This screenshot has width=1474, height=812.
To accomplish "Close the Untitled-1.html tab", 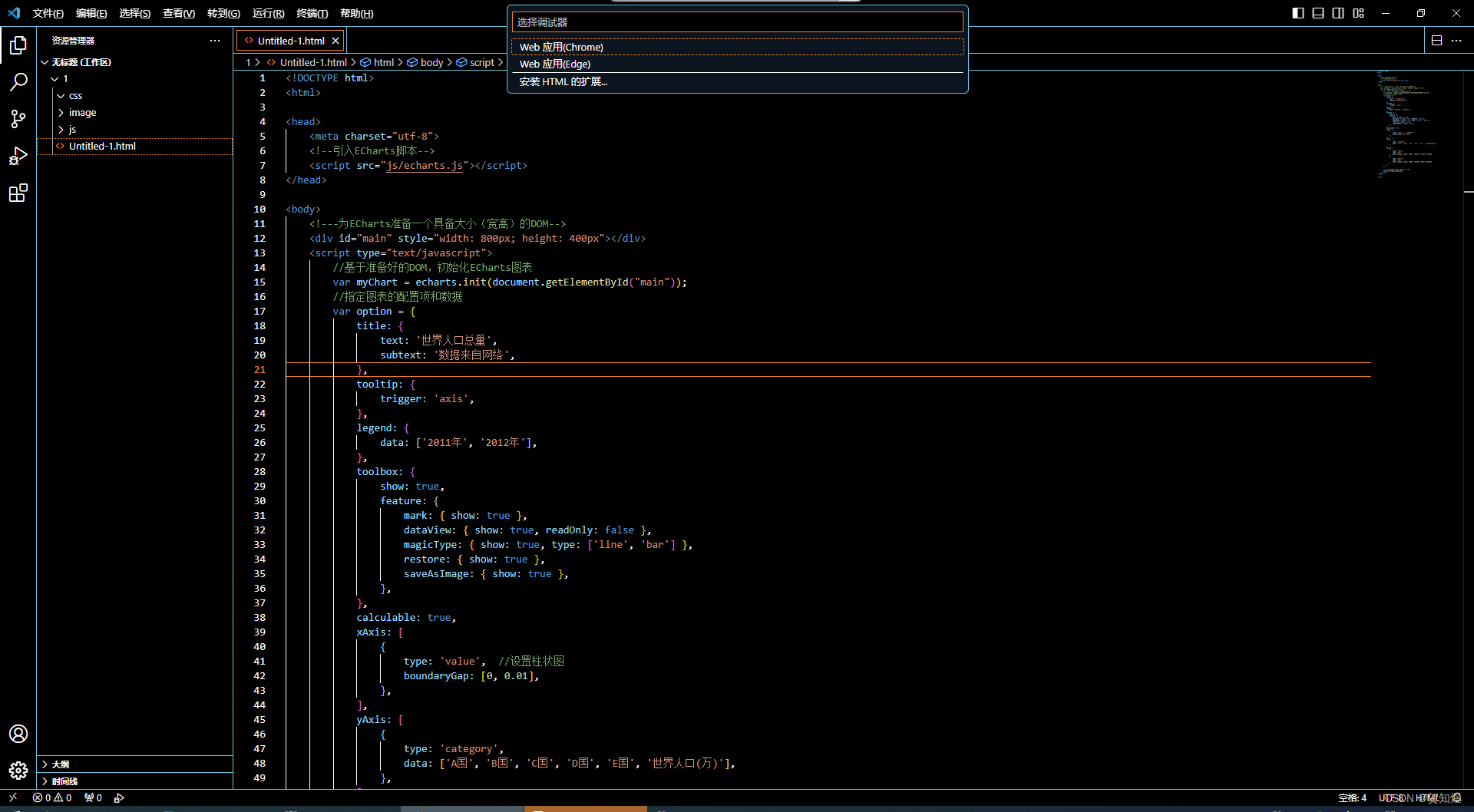I will pos(335,41).
